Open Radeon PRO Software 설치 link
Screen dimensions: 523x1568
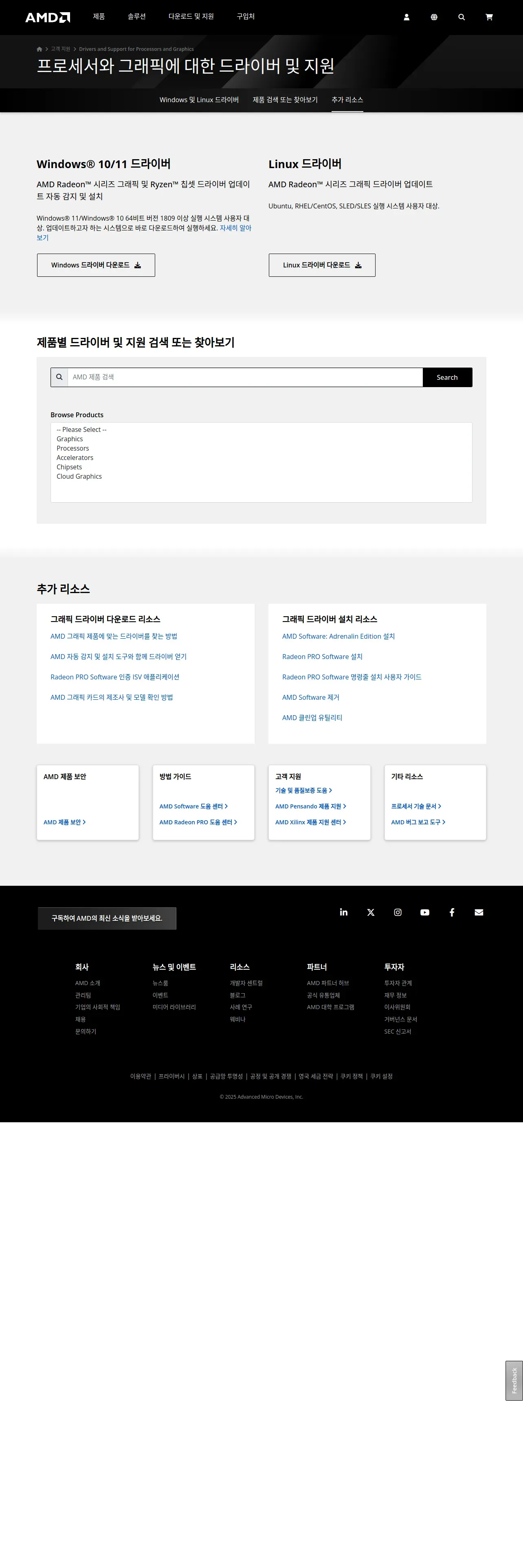point(322,657)
